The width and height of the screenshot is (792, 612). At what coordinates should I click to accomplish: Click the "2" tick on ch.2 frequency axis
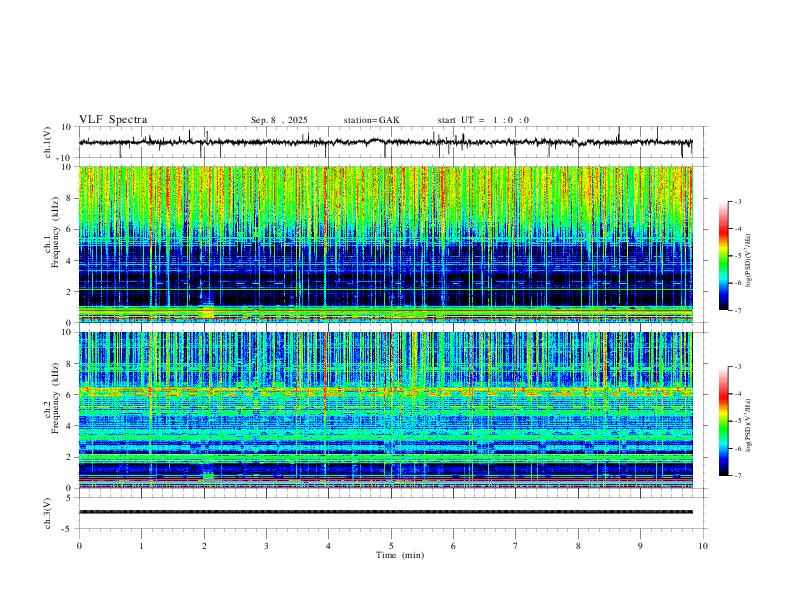tap(69, 457)
